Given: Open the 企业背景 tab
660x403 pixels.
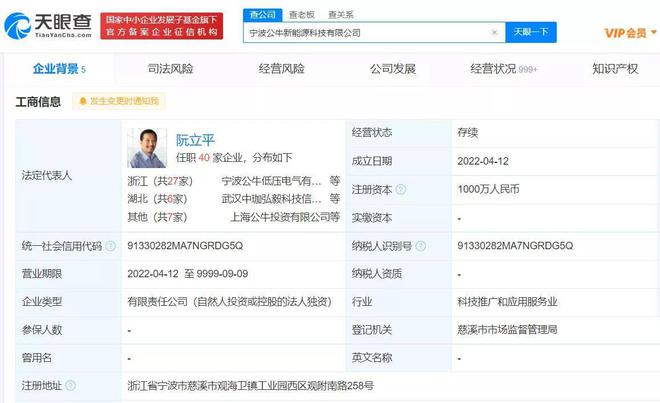Looking at the screenshot, I should (x=59, y=69).
